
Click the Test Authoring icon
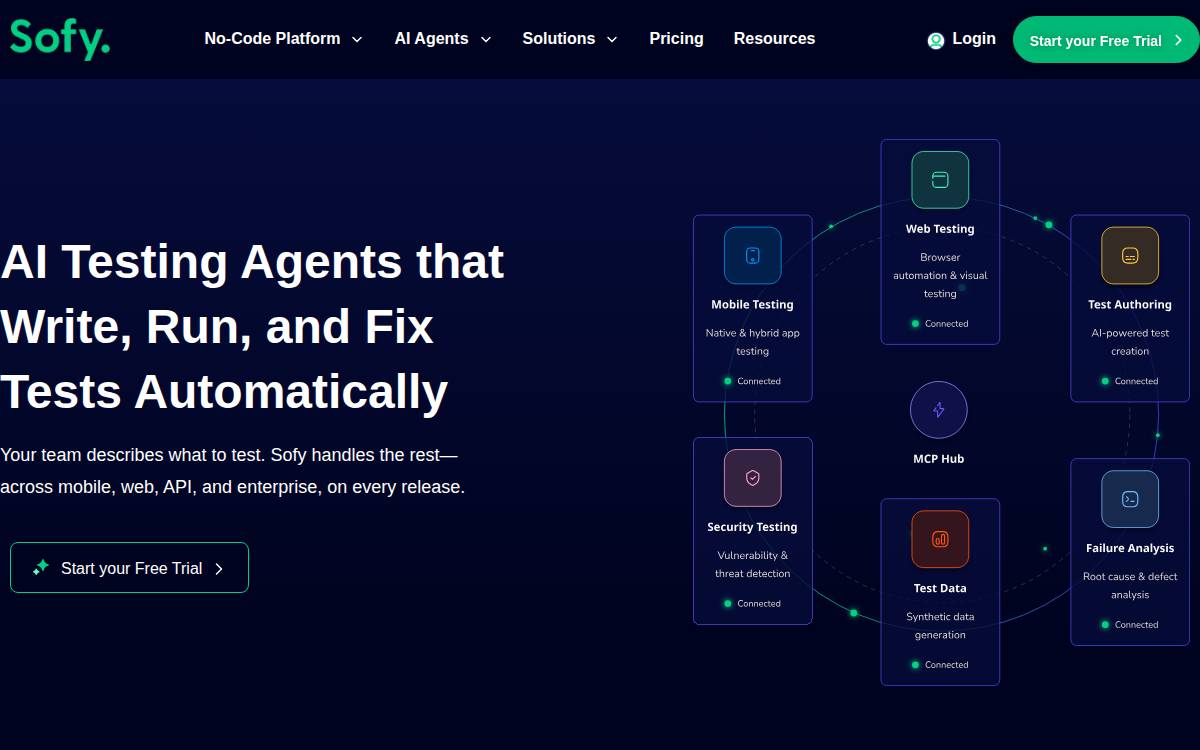coord(1130,256)
